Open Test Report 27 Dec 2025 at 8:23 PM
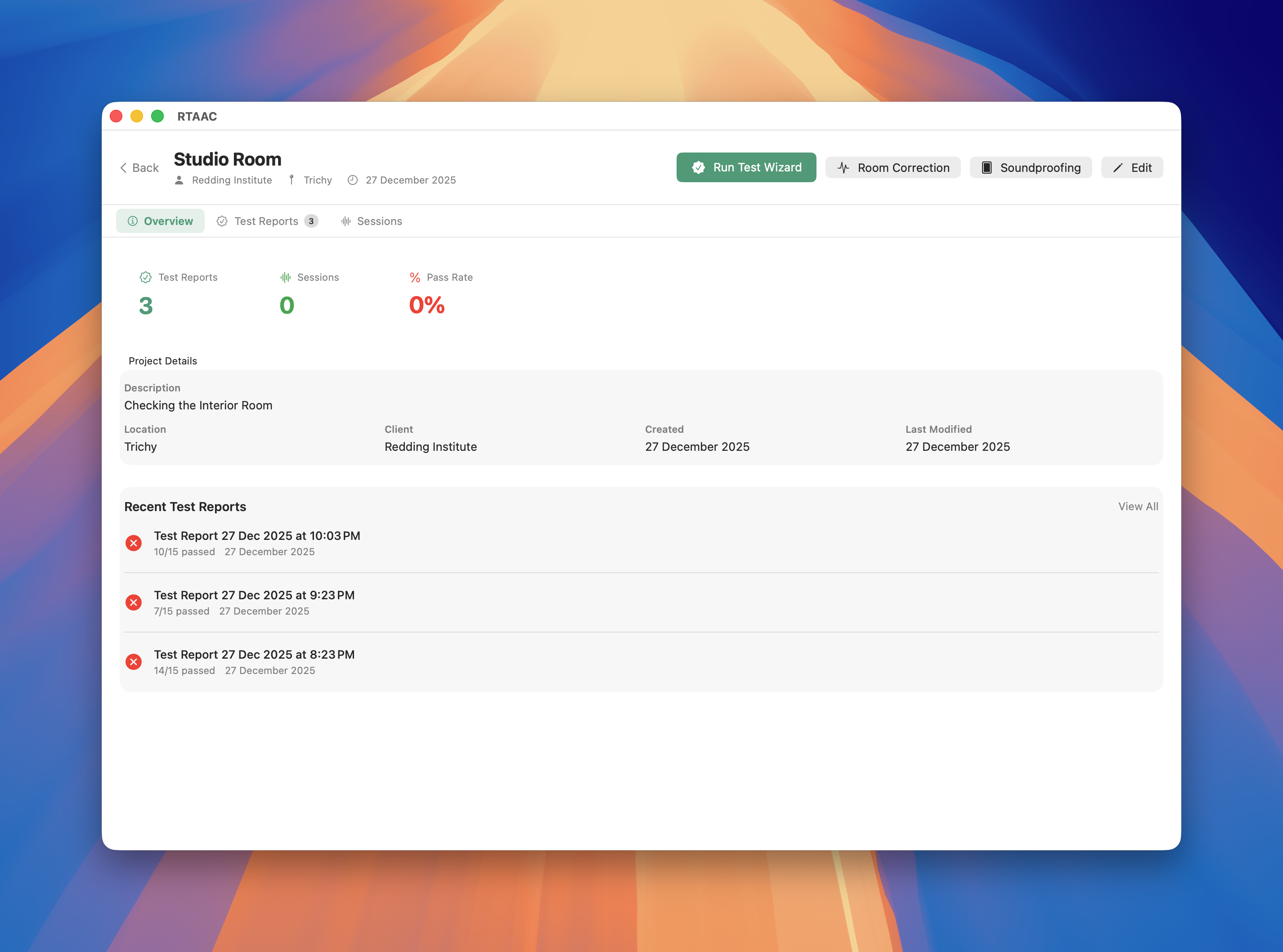 click(x=254, y=655)
